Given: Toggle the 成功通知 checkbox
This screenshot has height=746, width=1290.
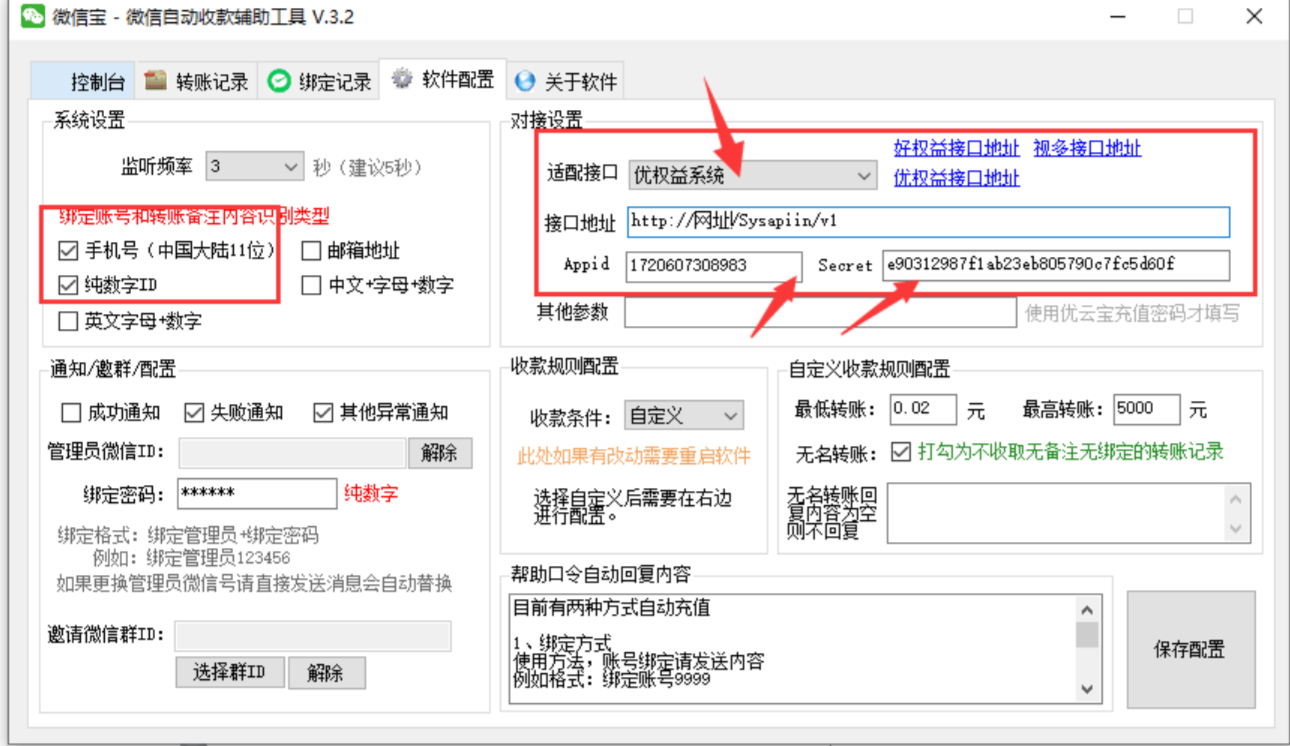Looking at the screenshot, I should [x=71, y=412].
